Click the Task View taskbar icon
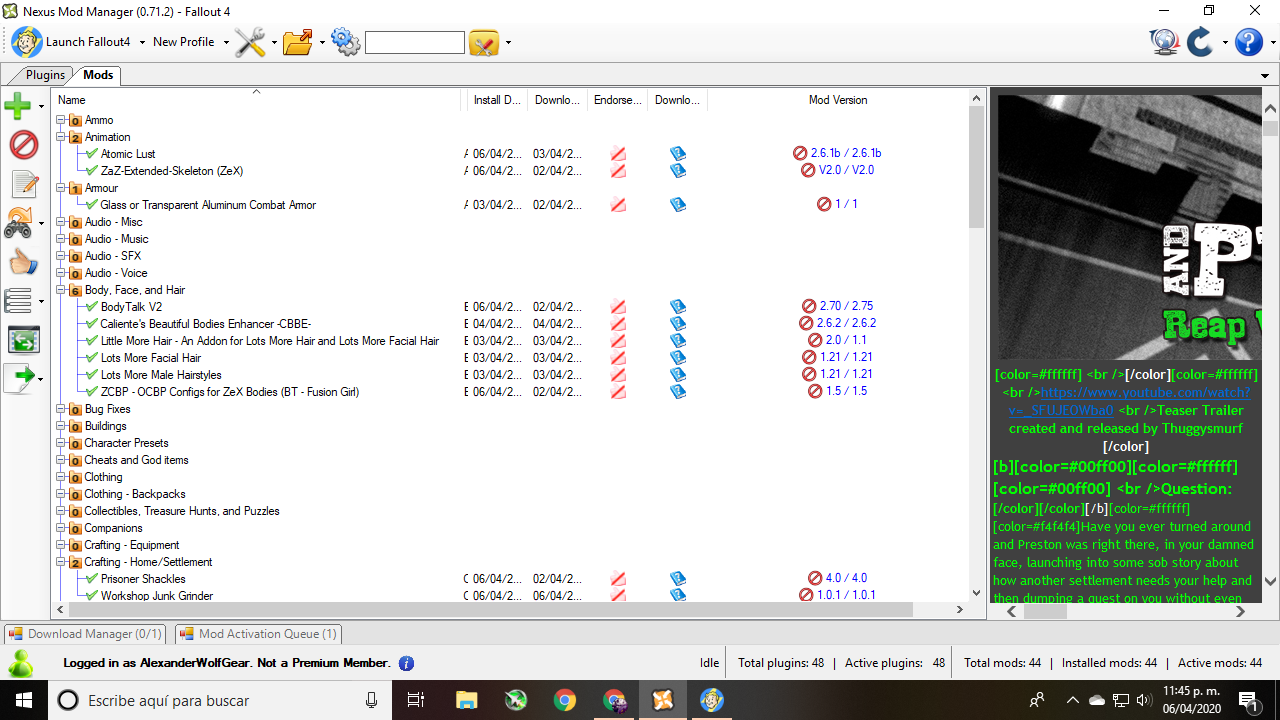Image resolution: width=1280 pixels, height=720 pixels. point(417,700)
